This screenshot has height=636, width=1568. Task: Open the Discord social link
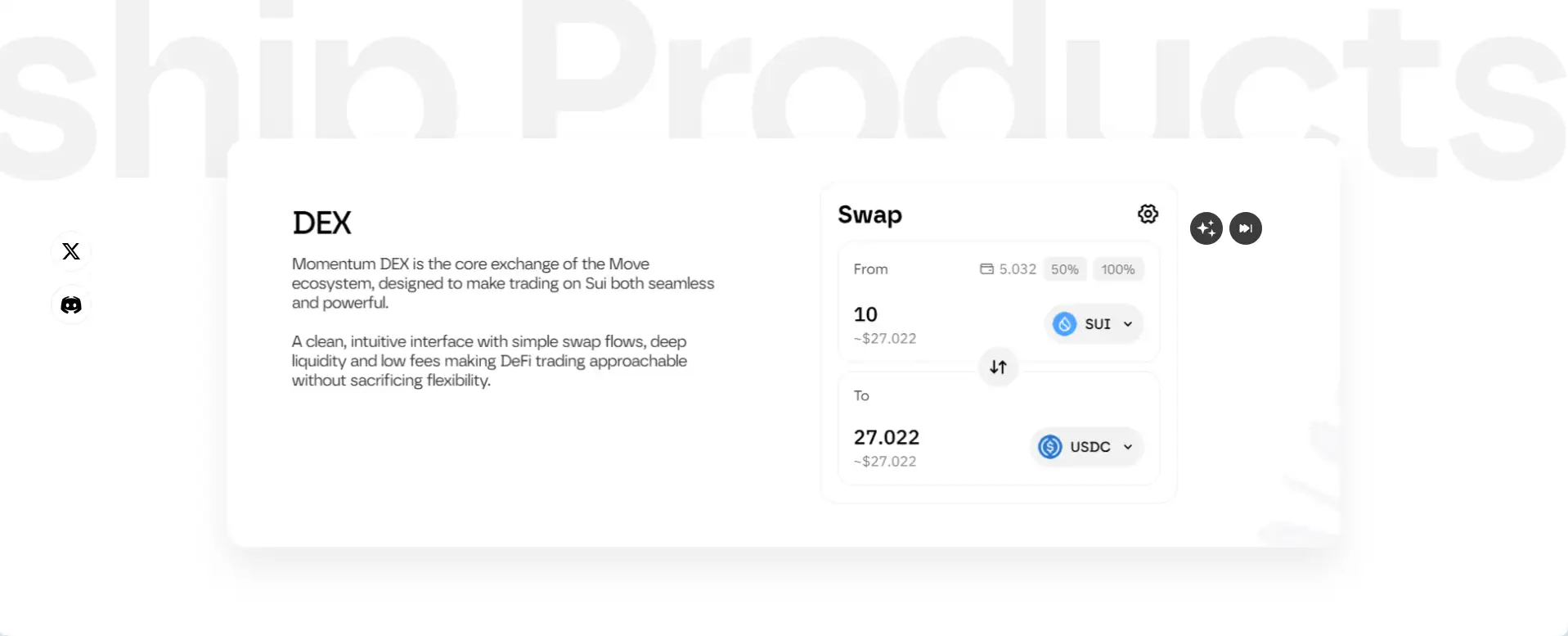pos(71,305)
